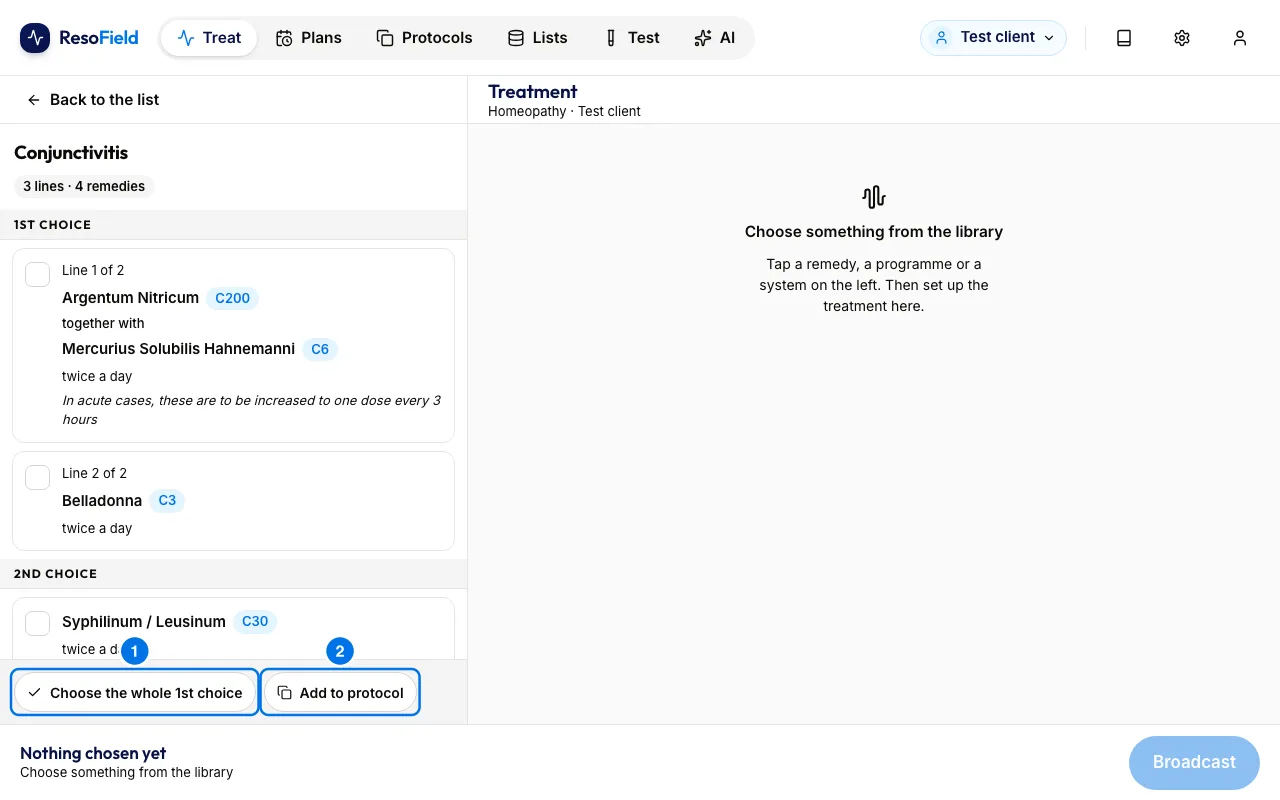This screenshot has height=800, width=1280.
Task: Click the C6 potency badge
Action: pyautogui.click(x=320, y=349)
